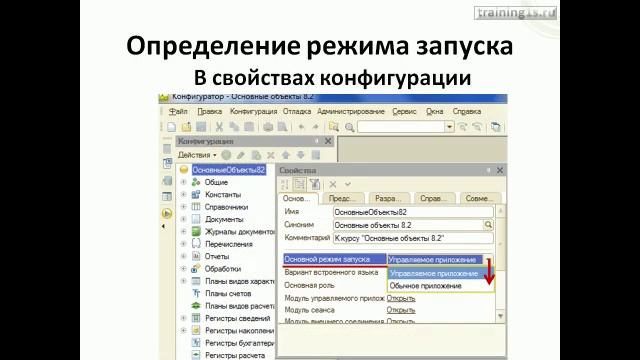Viewport: 640px width, 360px height.
Task: Click the windows icon at toolbar right end
Action: (x=496, y=127)
